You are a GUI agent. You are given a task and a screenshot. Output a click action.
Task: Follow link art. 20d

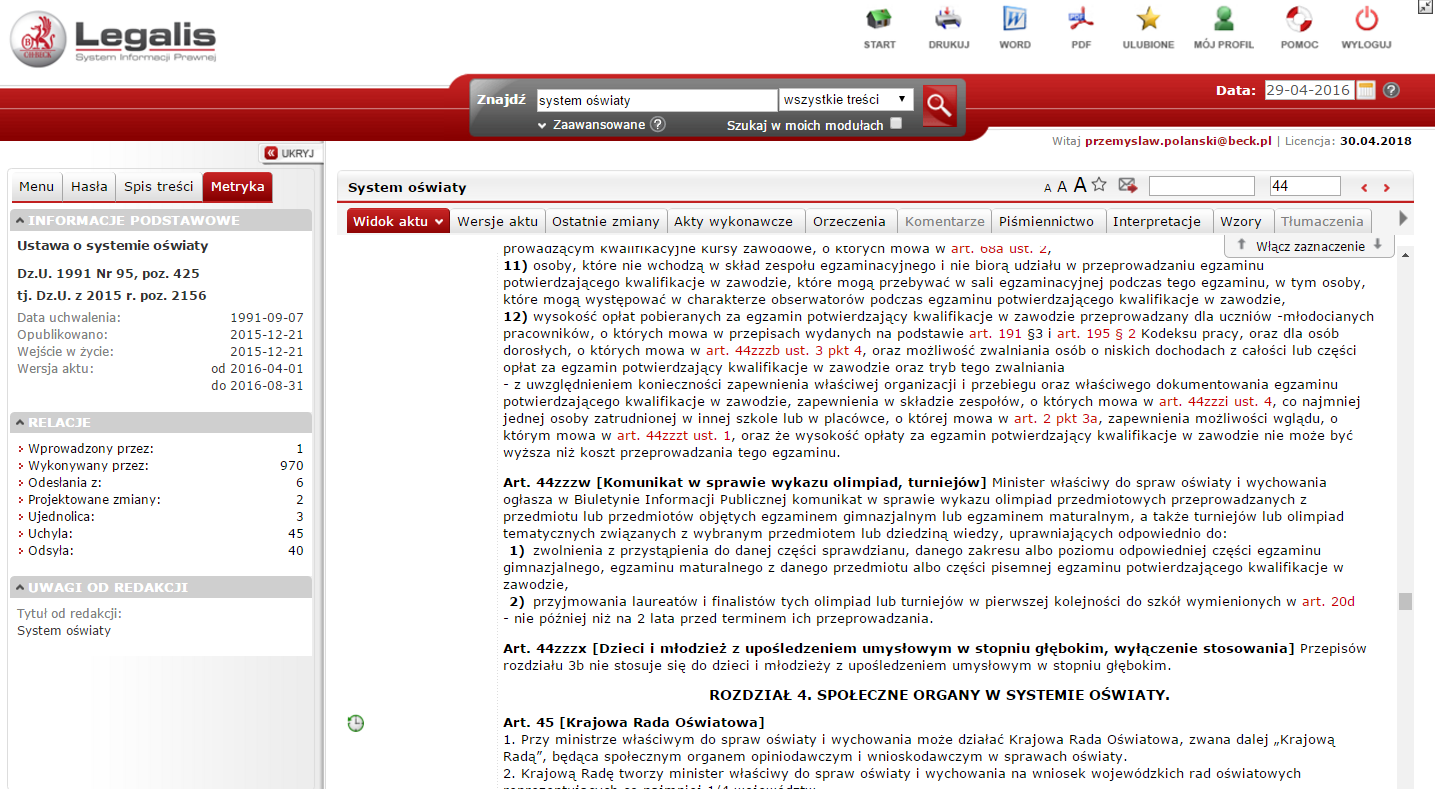click(x=1328, y=602)
